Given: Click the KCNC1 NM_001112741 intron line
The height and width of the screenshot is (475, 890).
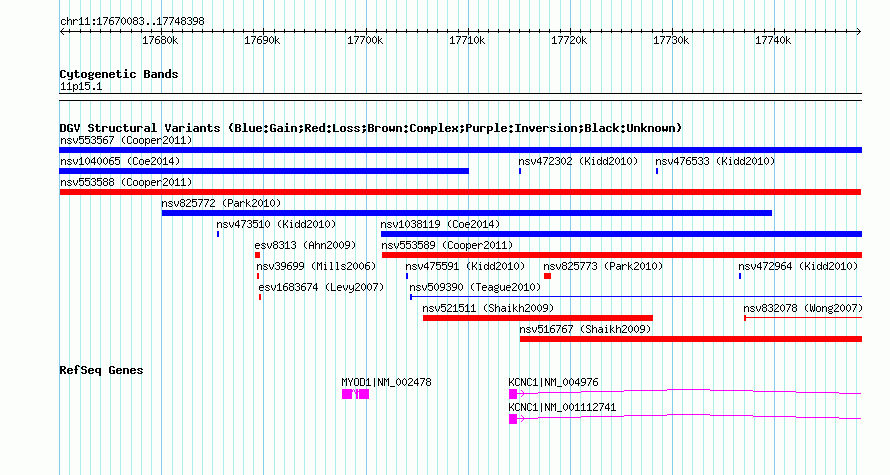Looking at the screenshot, I should [x=689, y=417].
